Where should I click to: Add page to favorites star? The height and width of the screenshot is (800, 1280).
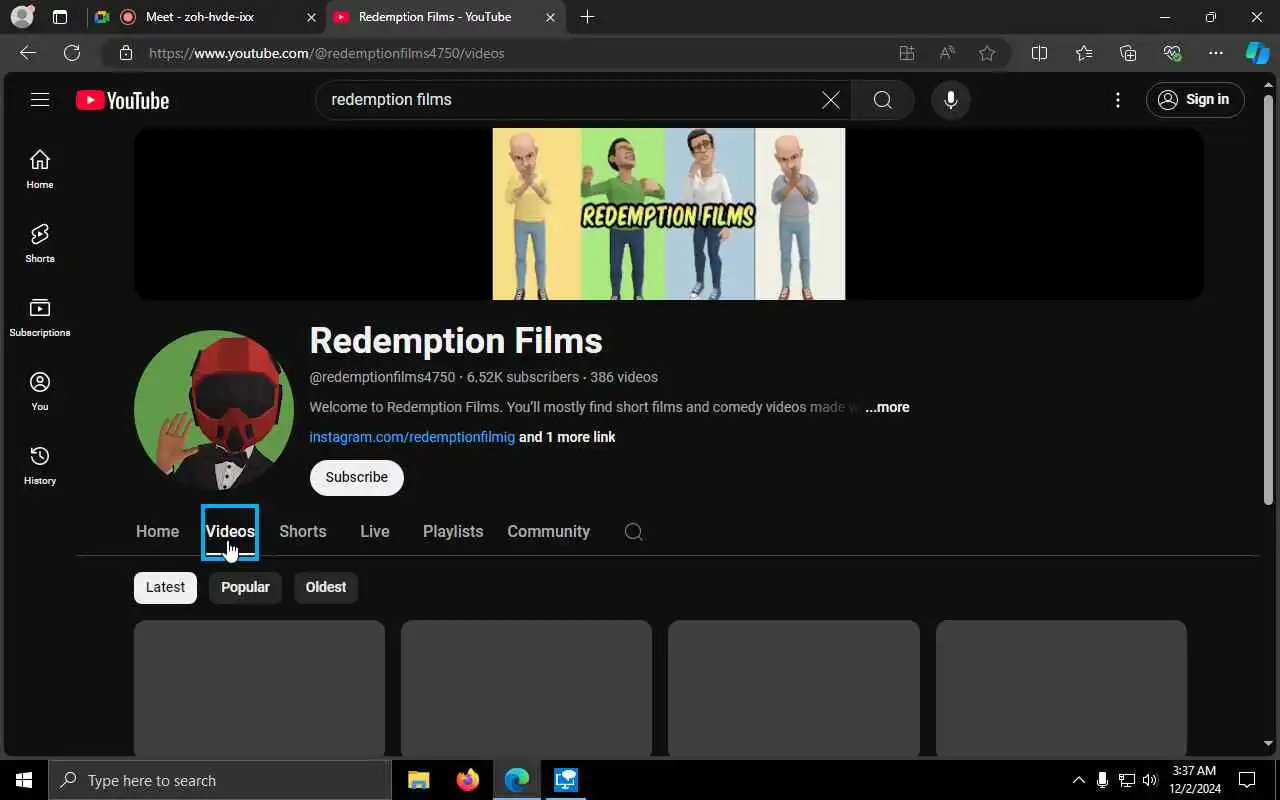click(987, 53)
